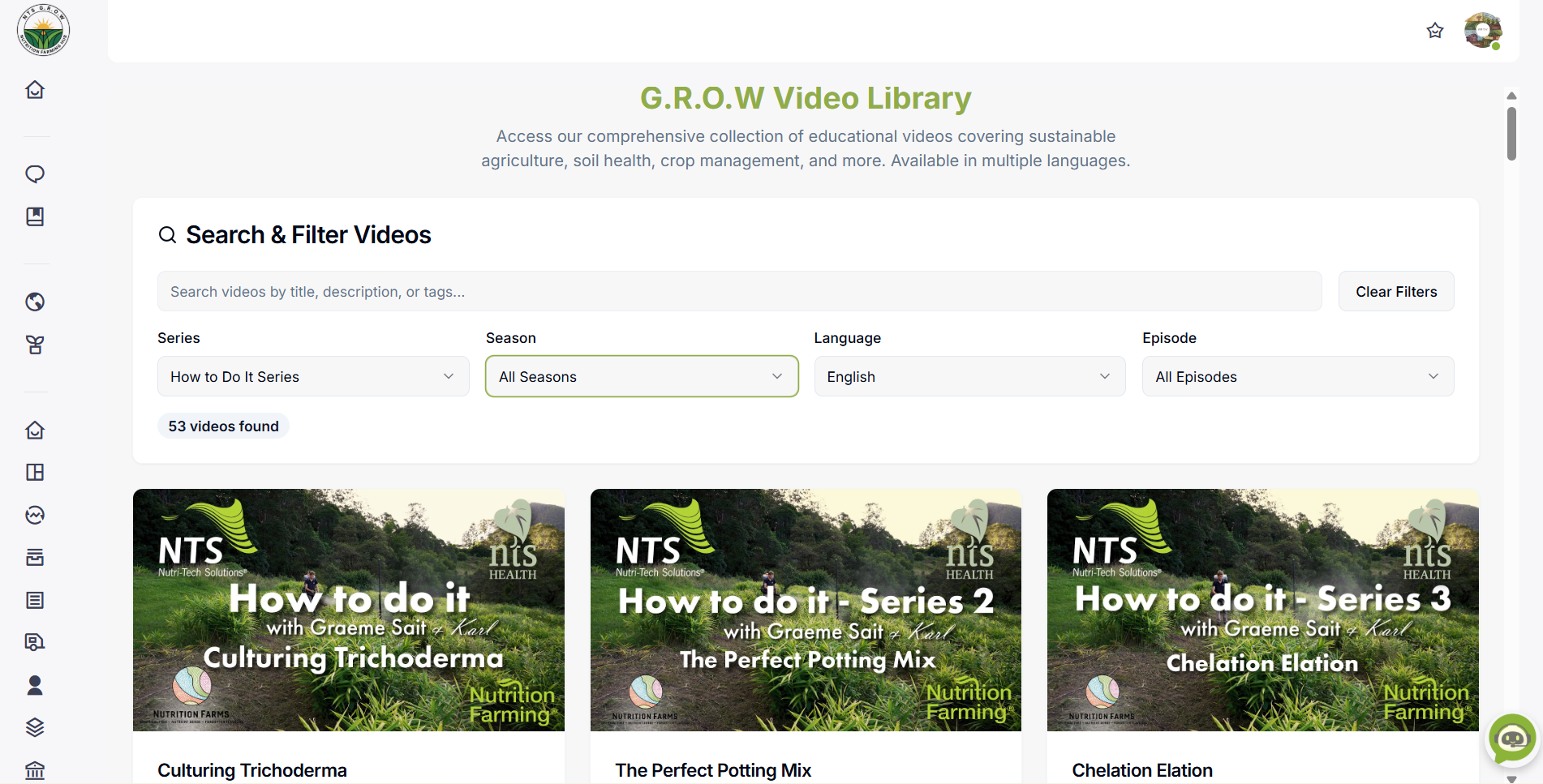Open the saved bookmarks library icon
This screenshot has height=784, width=1543.
[35, 216]
